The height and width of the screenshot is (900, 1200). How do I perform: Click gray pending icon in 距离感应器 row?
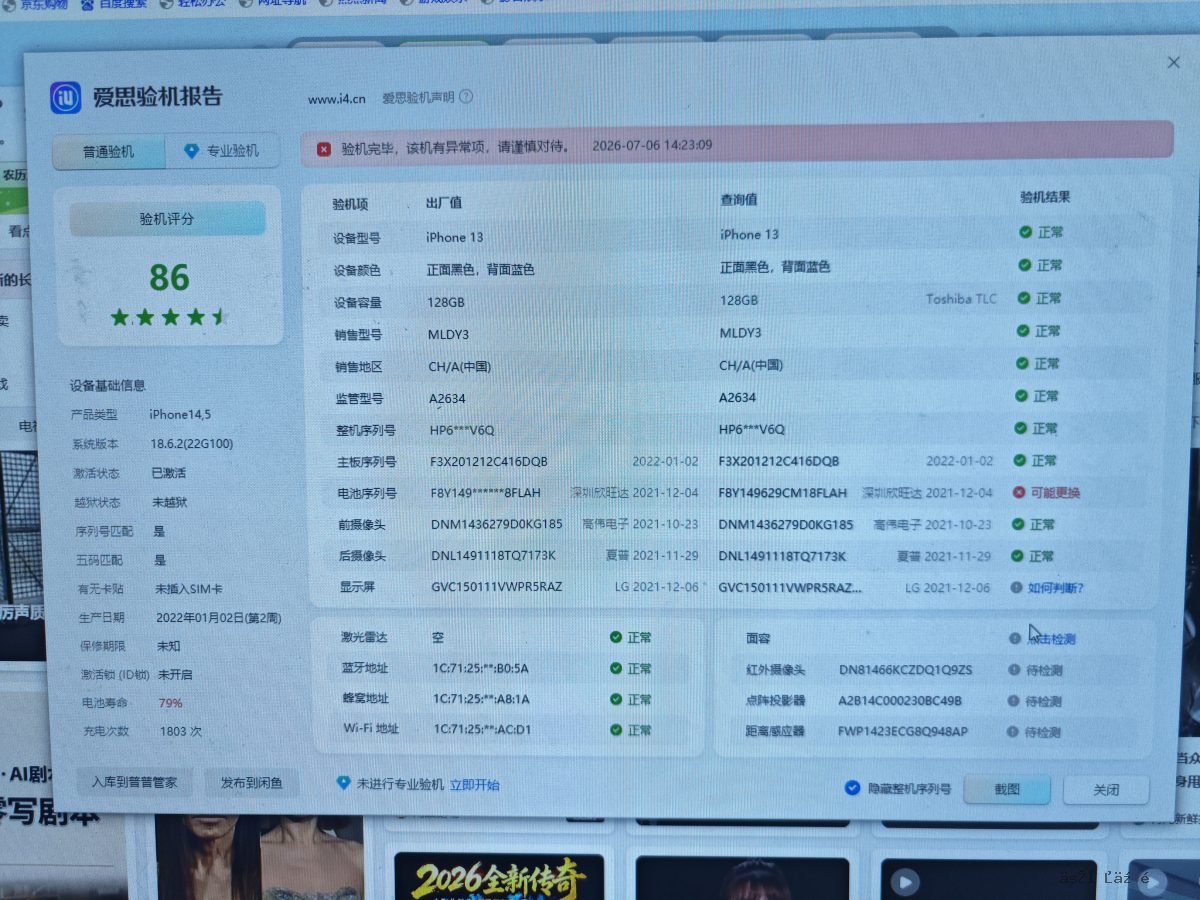click(1012, 732)
